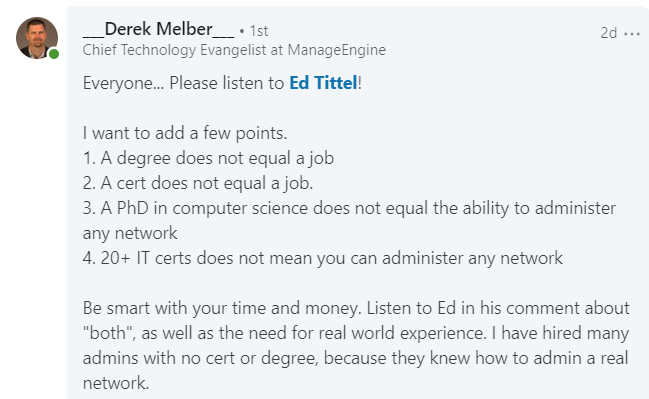Click the "any network" continuation line
Screen dimensions: 649x399
pyautogui.click(x=130, y=233)
